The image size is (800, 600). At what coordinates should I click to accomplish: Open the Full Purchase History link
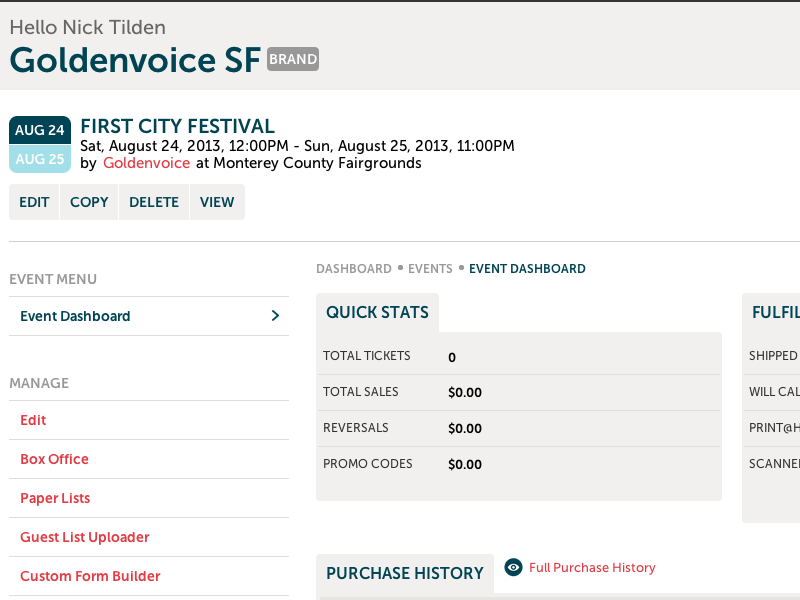(592, 567)
